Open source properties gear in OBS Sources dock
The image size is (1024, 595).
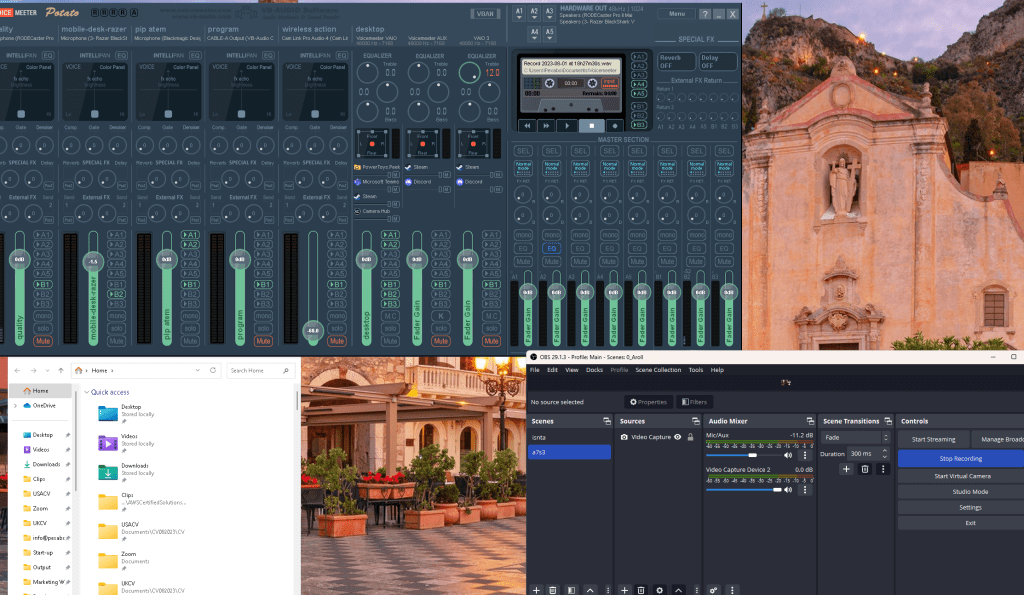(x=660, y=590)
